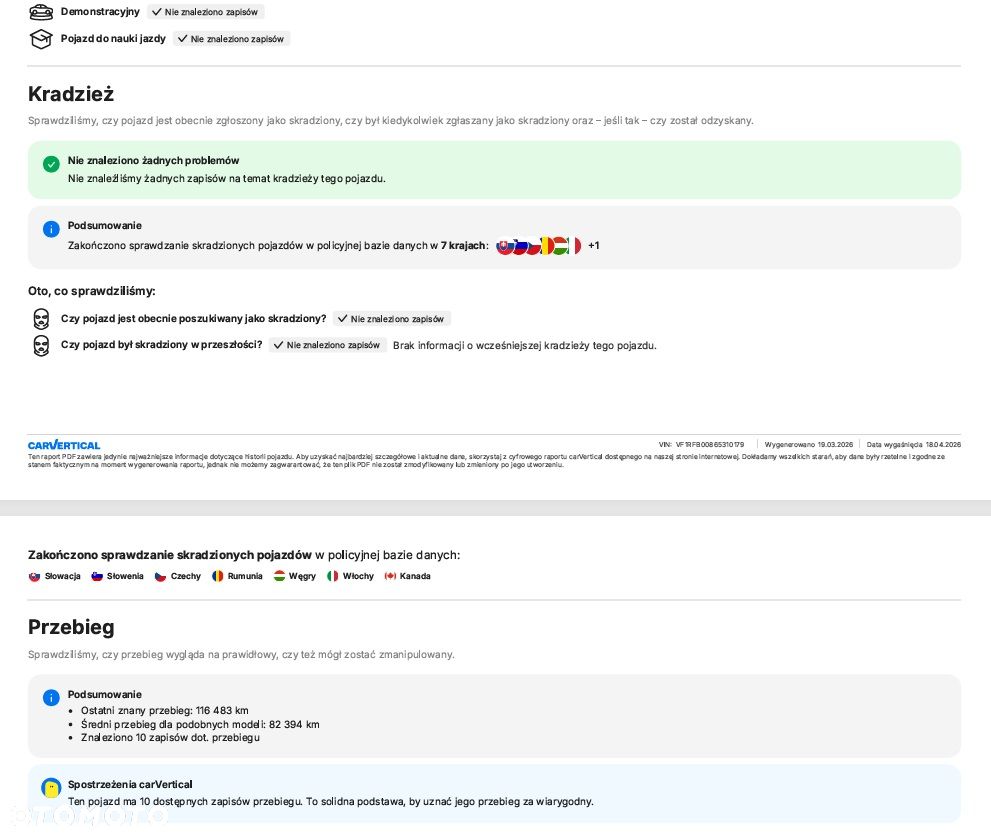Viewport: 991px width, 836px height.
Task: Click the Kanada country label
Action: [x=415, y=576]
